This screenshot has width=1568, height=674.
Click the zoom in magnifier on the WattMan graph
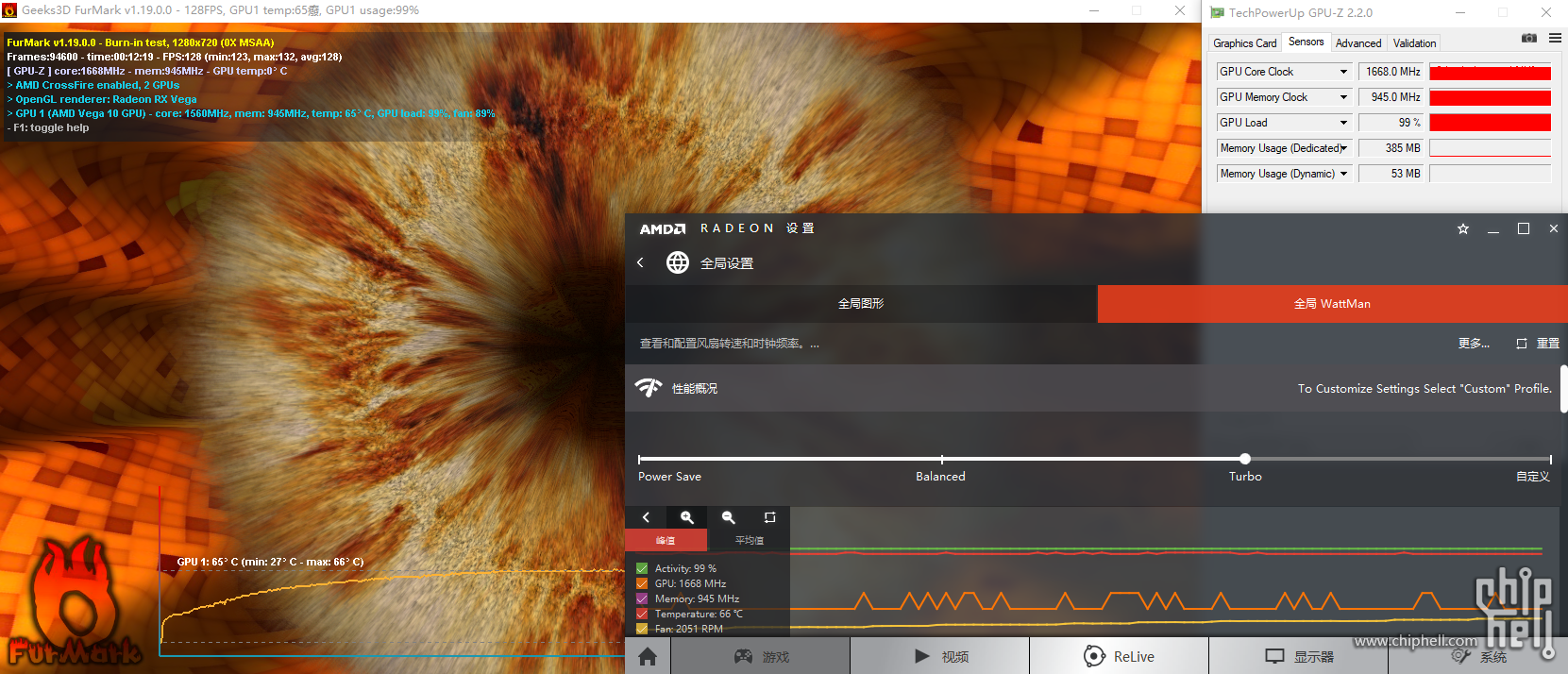[687, 517]
